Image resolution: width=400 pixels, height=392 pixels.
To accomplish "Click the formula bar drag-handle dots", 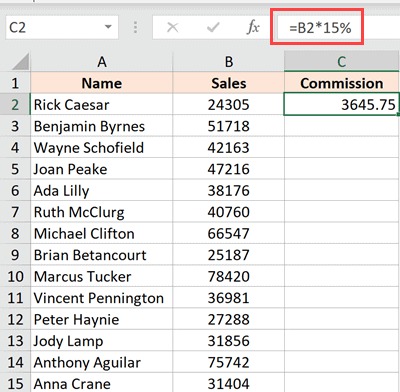I will click(135, 27).
